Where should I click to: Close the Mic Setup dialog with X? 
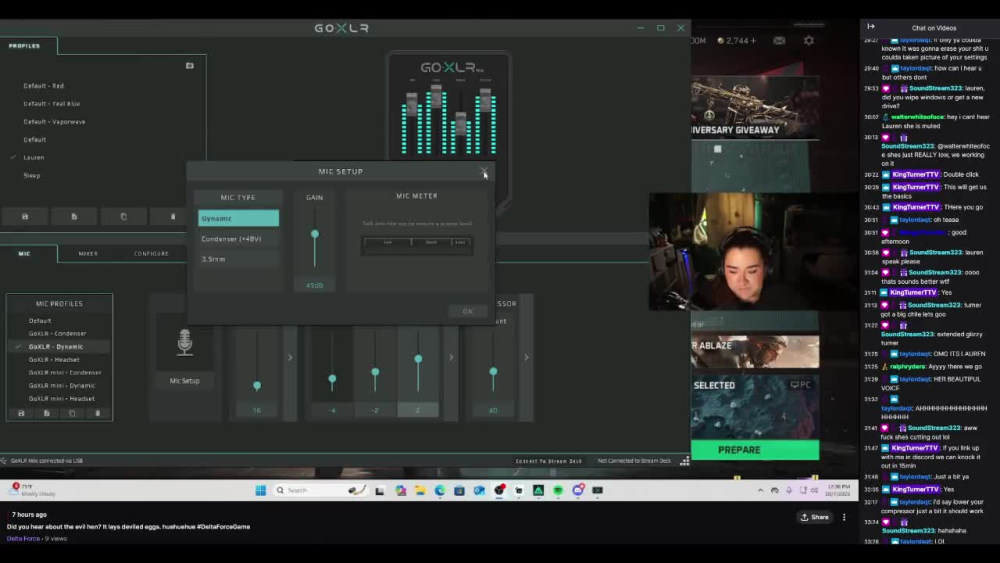[x=484, y=172]
